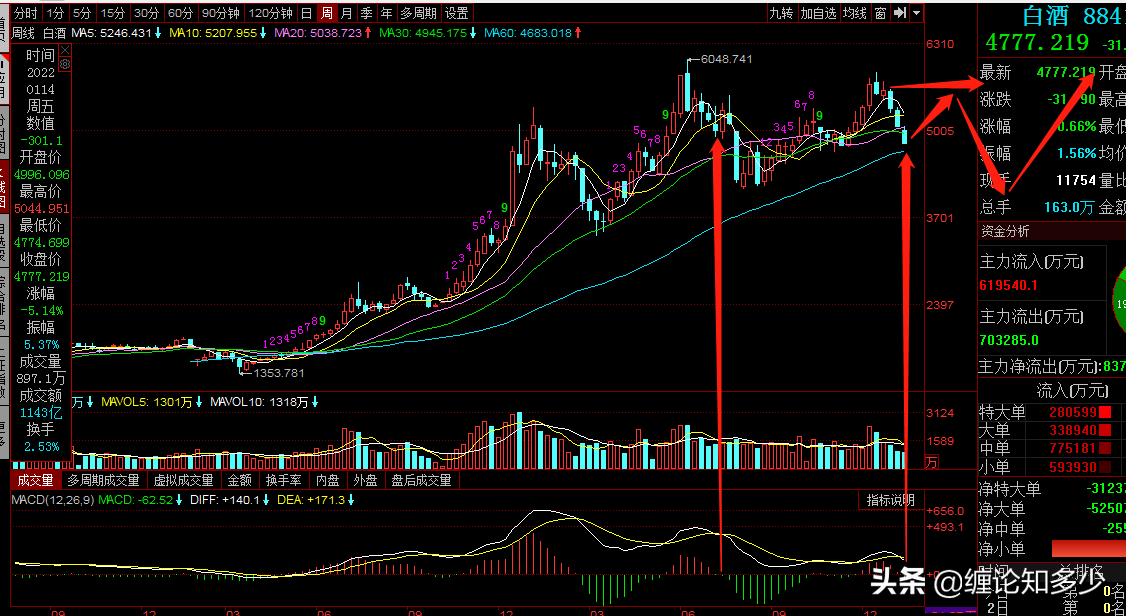This screenshot has height=616, width=1126.
Task: Select the 15分 period
Action: [113, 13]
